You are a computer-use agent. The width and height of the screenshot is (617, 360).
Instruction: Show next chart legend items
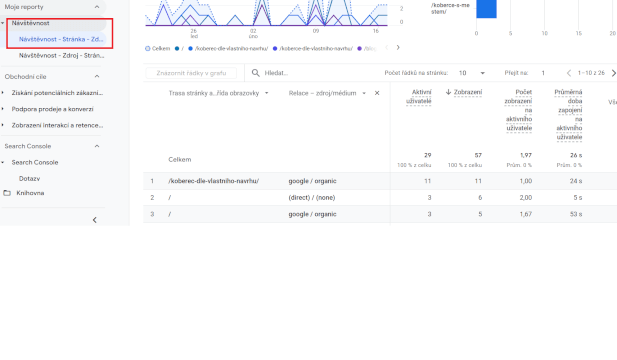pyautogui.click(x=398, y=48)
